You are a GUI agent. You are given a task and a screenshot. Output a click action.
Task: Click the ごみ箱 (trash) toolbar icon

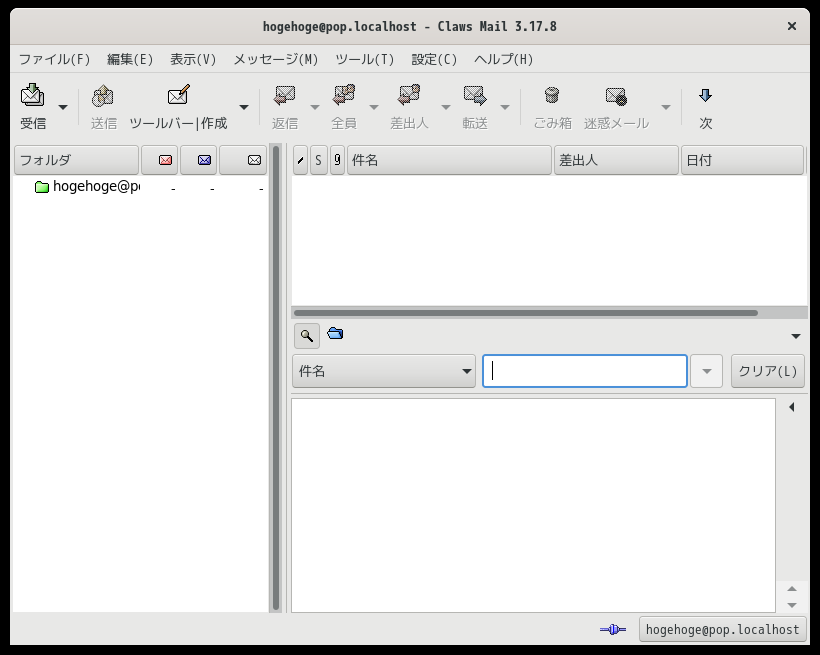[552, 96]
